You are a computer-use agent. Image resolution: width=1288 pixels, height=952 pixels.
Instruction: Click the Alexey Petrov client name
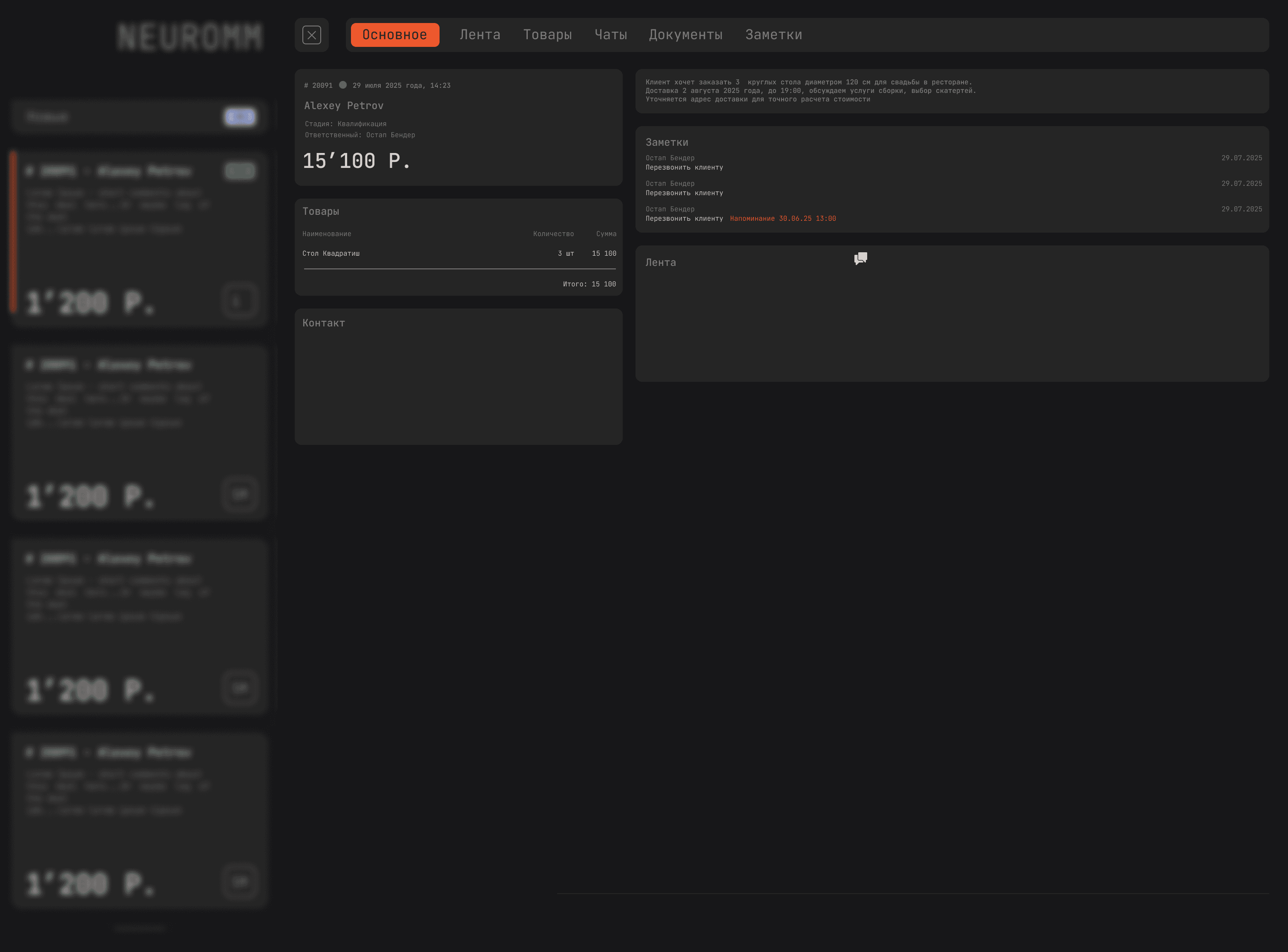pos(344,106)
